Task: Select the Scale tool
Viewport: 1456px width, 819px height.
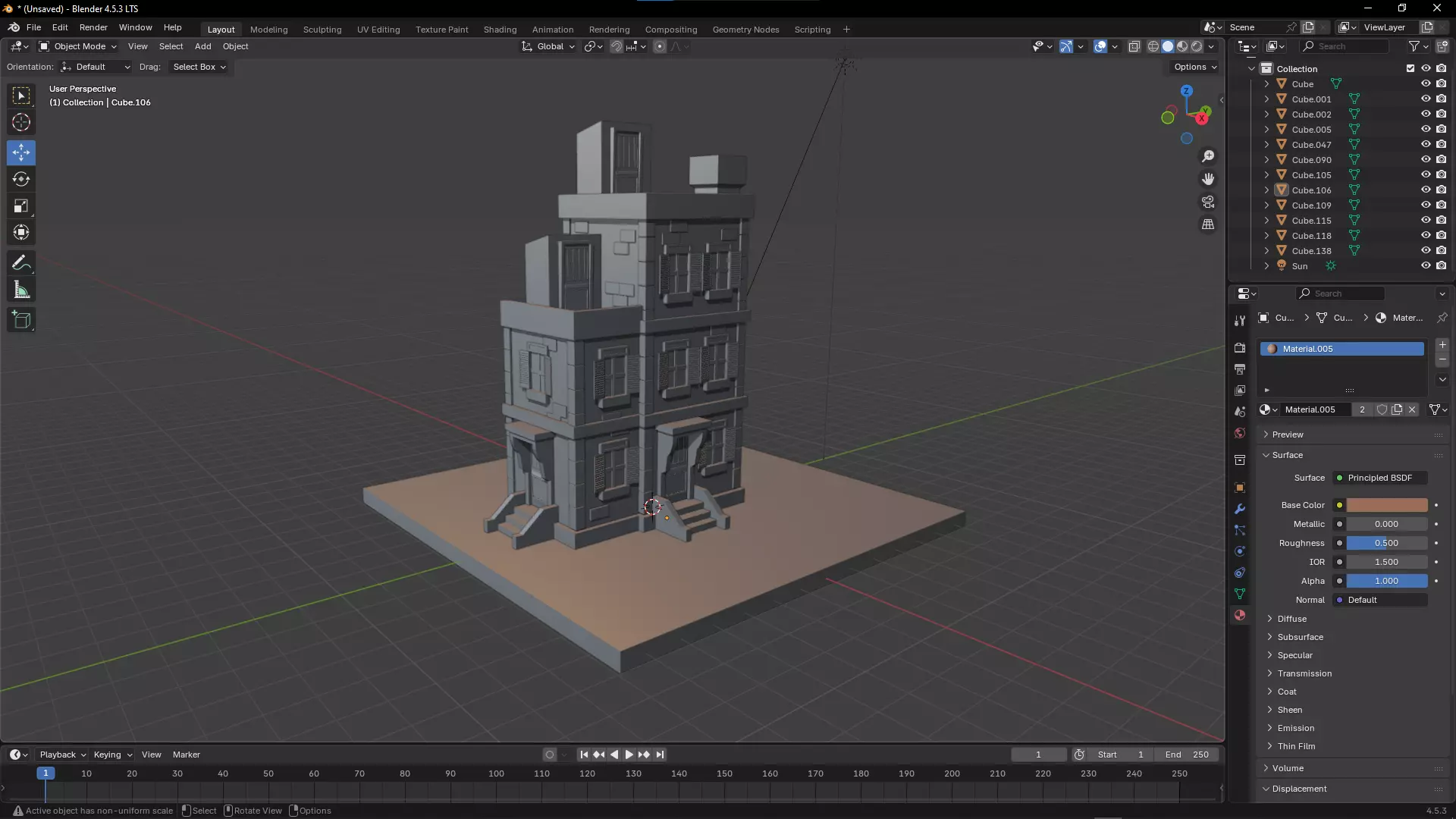Action: [21, 206]
